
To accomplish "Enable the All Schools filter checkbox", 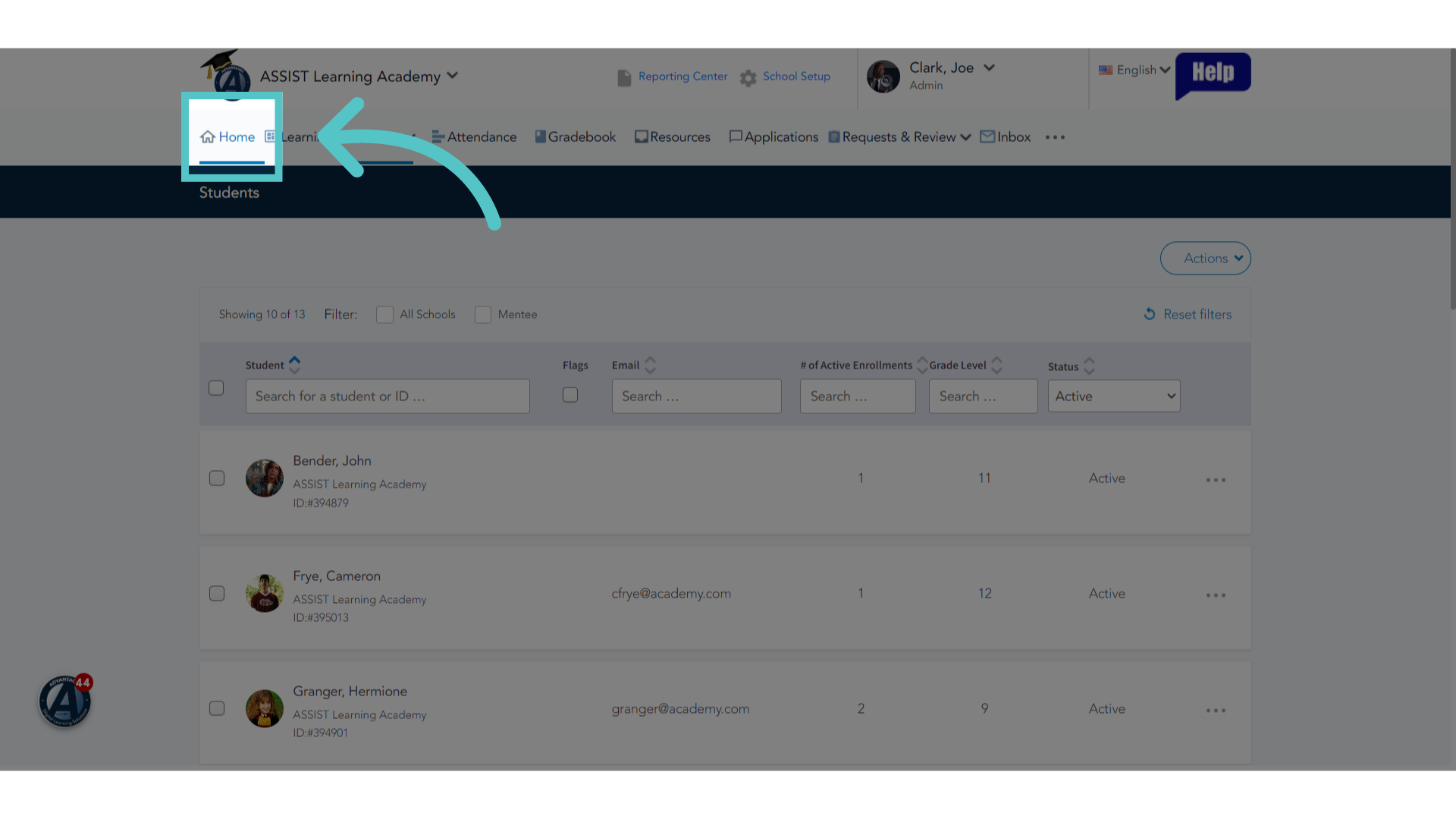I will (384, 315).
